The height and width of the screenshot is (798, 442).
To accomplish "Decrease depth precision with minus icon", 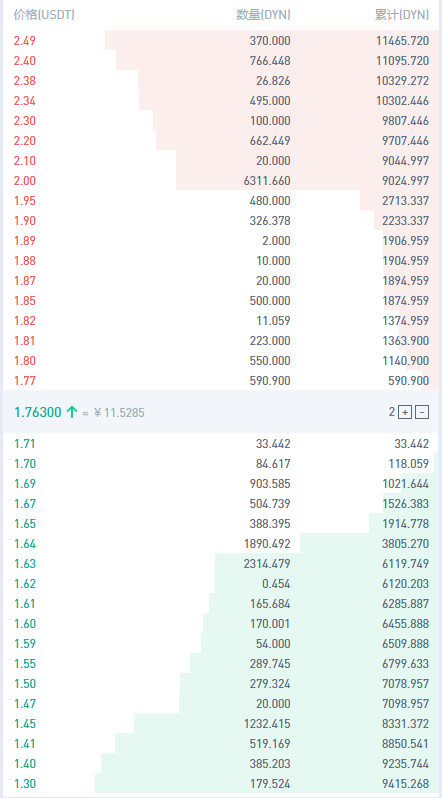I will (x=422, y=412).
